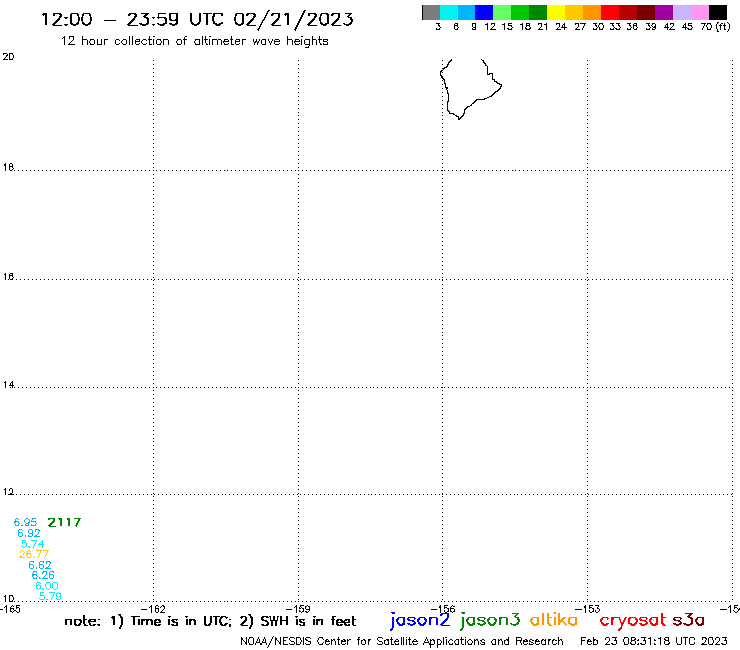
Task: Click the altika satellite legend label
Action: click(x=554, y=619)
